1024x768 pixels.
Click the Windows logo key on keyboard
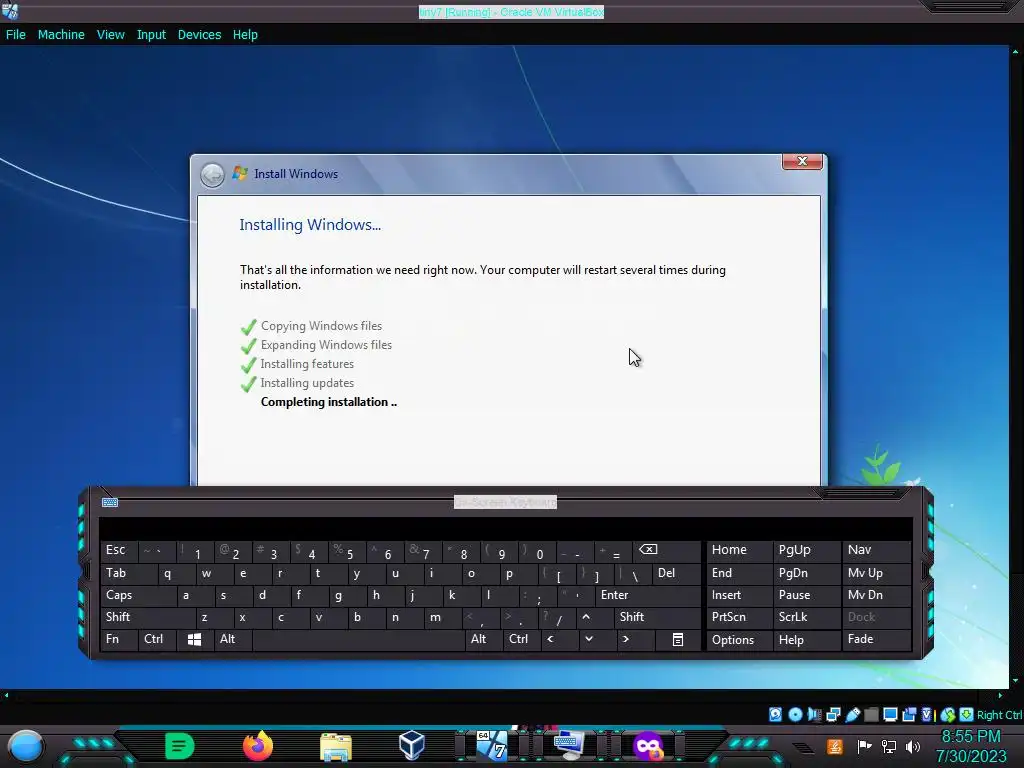[195, 640]
